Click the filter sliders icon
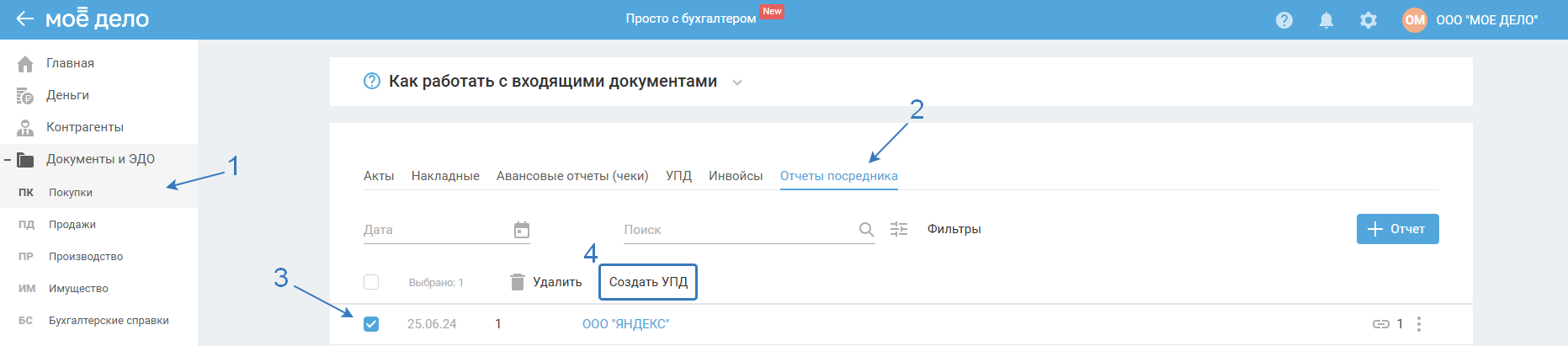The height and width of the screenshot is (346, 1568). tap(899, 229)
